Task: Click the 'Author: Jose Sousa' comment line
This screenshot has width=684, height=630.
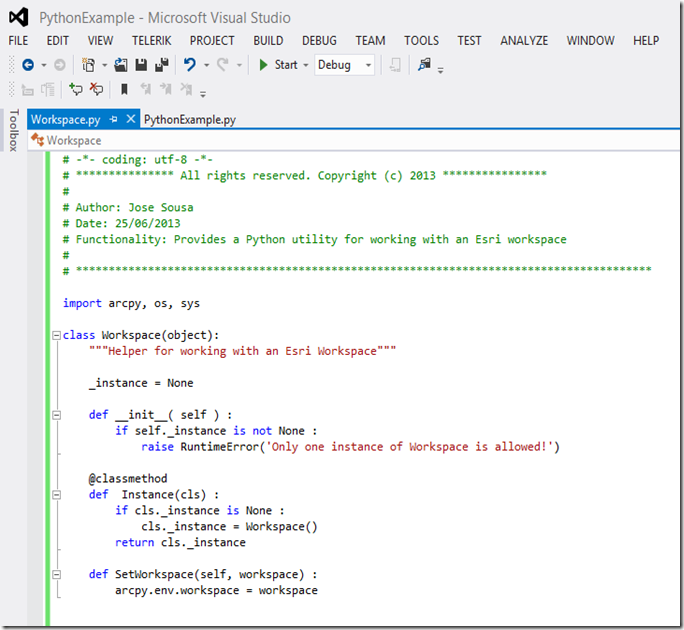Action: point(128,207)
